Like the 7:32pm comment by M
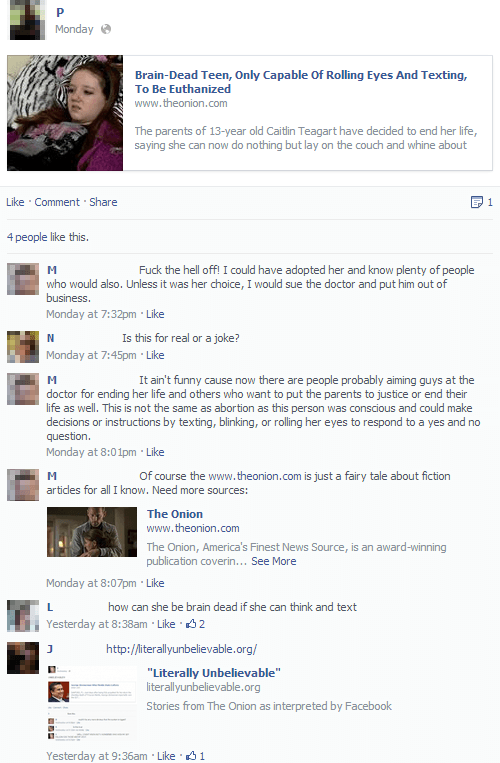This screenshot has width=500, height=763. pos(155,314)
